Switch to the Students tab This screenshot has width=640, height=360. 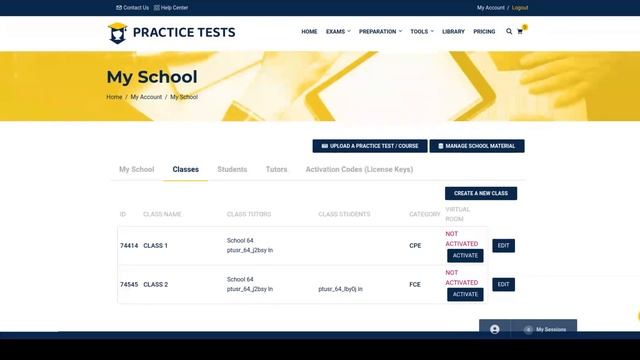coord(232,169)
